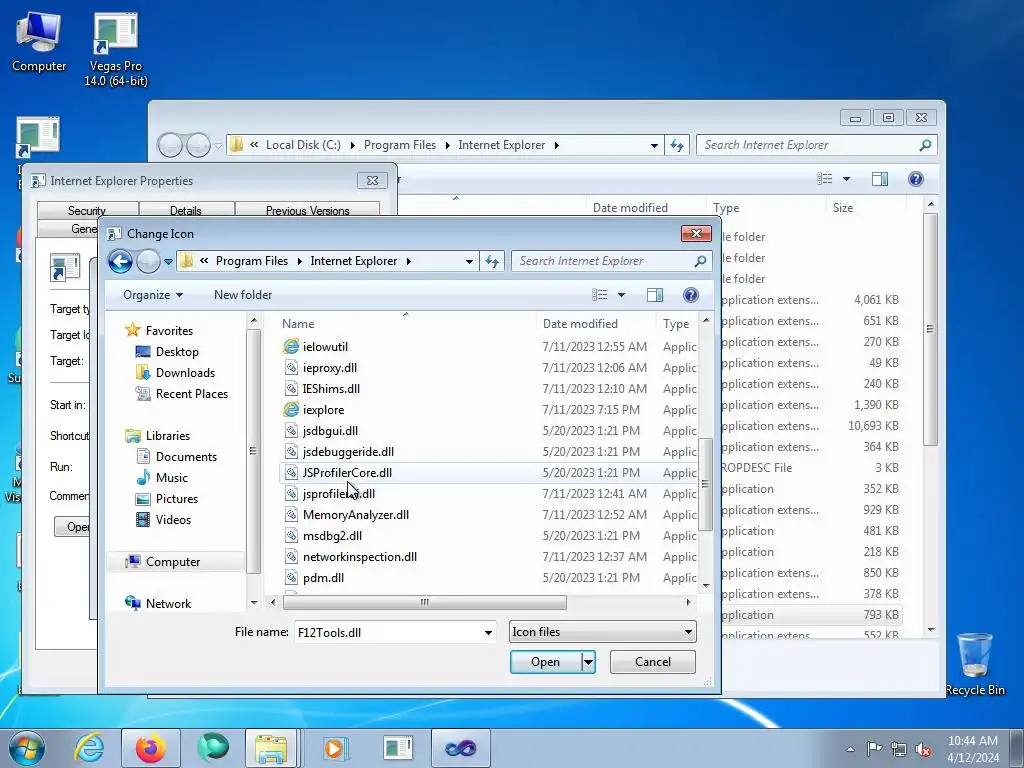Click Local Disk (C:) breadcrumb in Explorer window
This screenshot has width=1024, height=768.
[303, 145]
